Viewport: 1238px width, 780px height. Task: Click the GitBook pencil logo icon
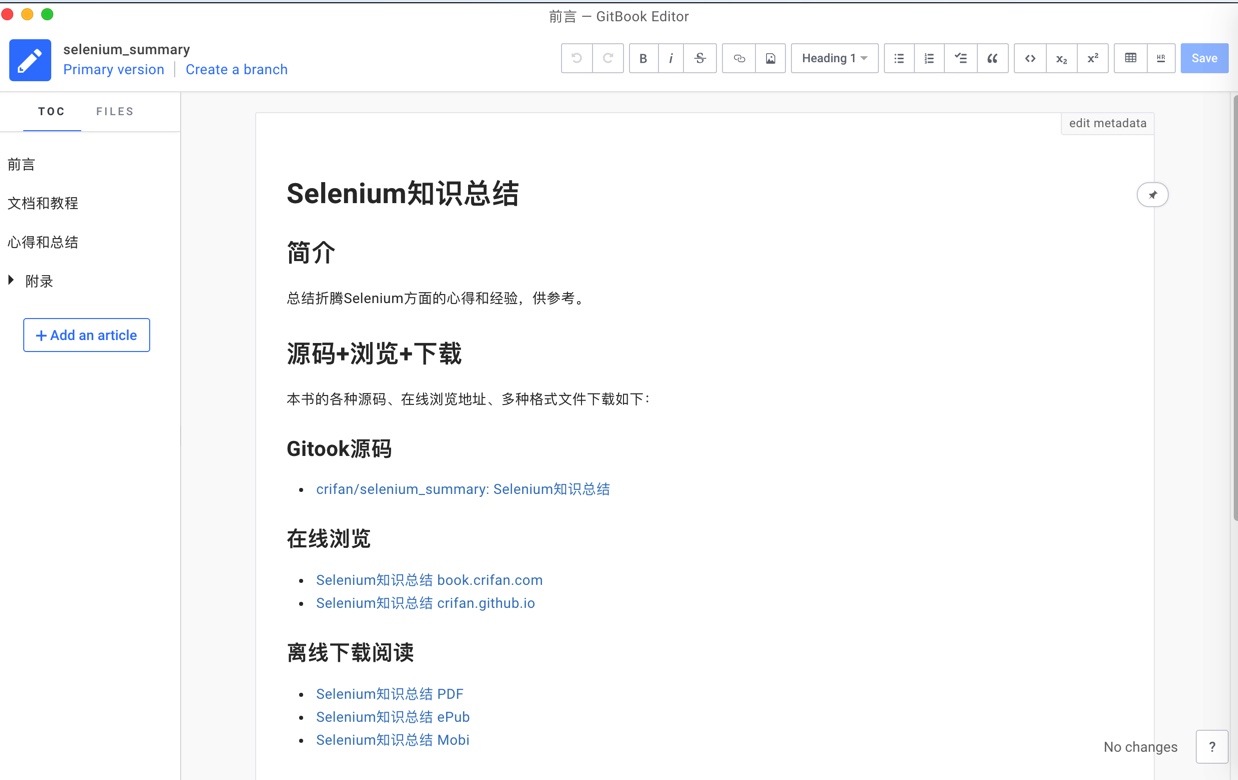click(30, 60)
